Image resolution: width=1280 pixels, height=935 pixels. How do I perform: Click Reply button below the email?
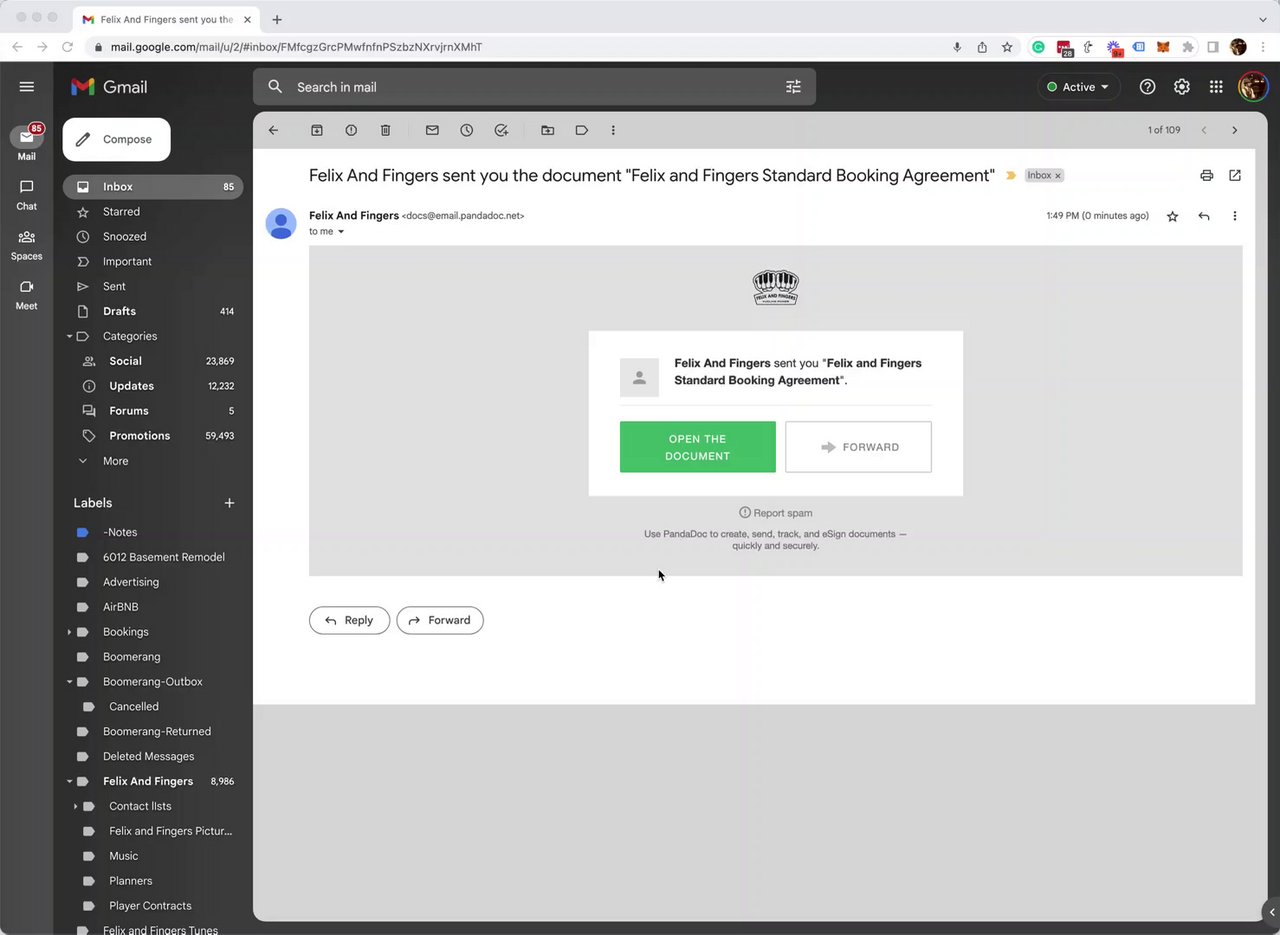point(349,620)
